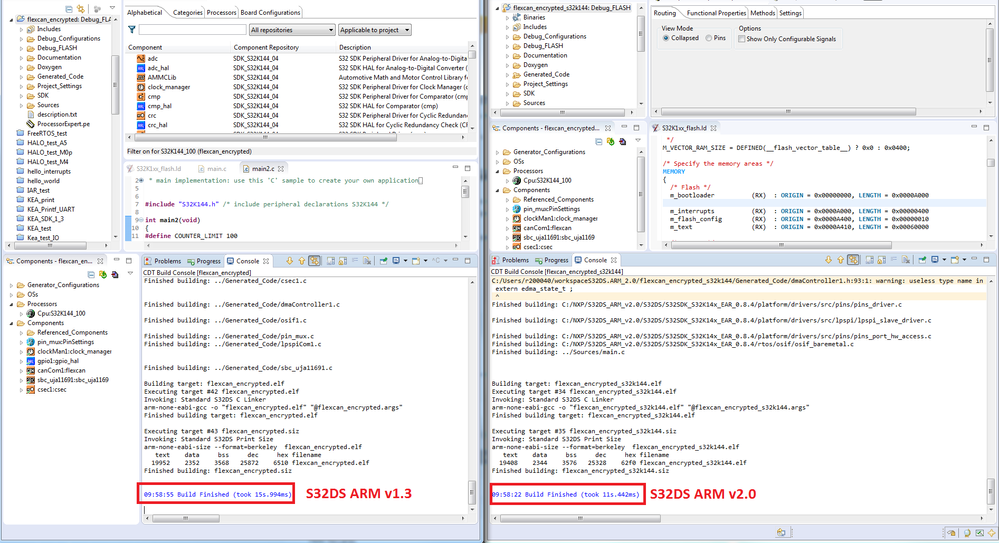
Task: Click the Description column header
Action: click(355, 47)
